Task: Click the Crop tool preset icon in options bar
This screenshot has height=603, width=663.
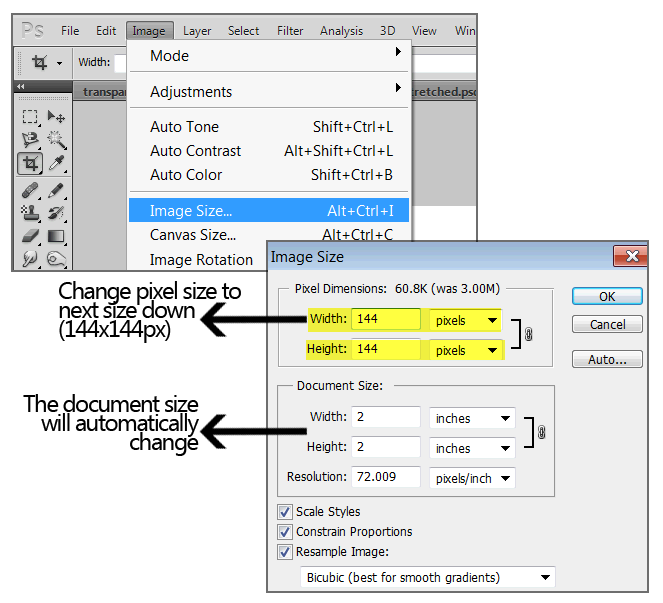Action: point(40,63)
